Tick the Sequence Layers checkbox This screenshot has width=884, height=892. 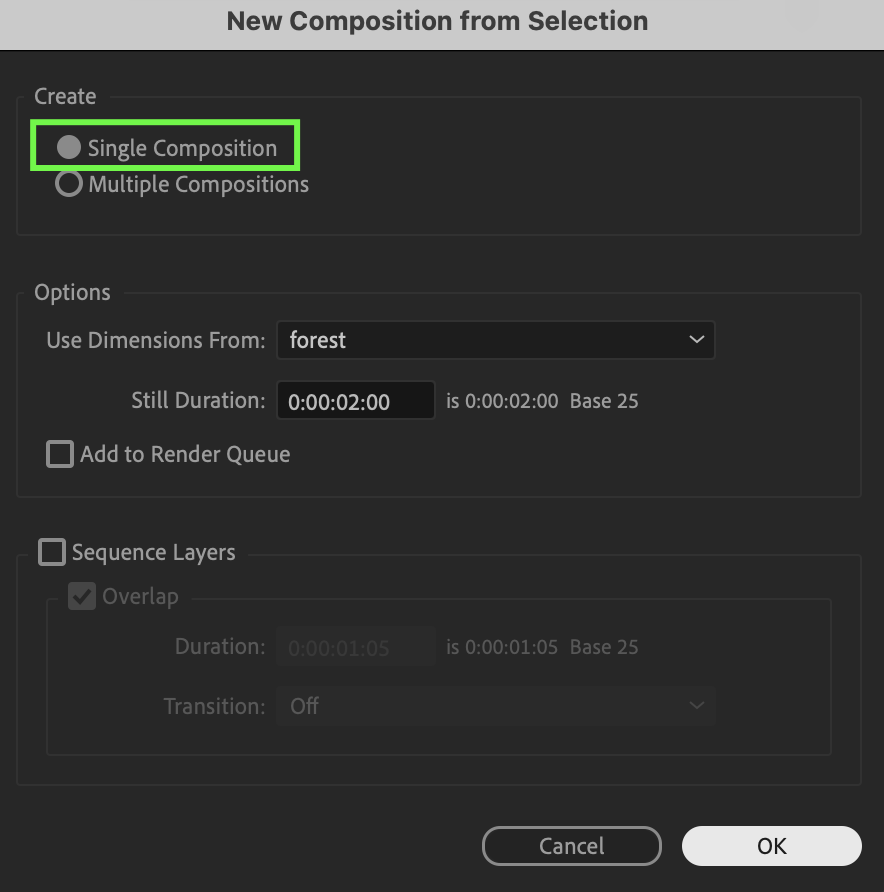tap(52, 552)
